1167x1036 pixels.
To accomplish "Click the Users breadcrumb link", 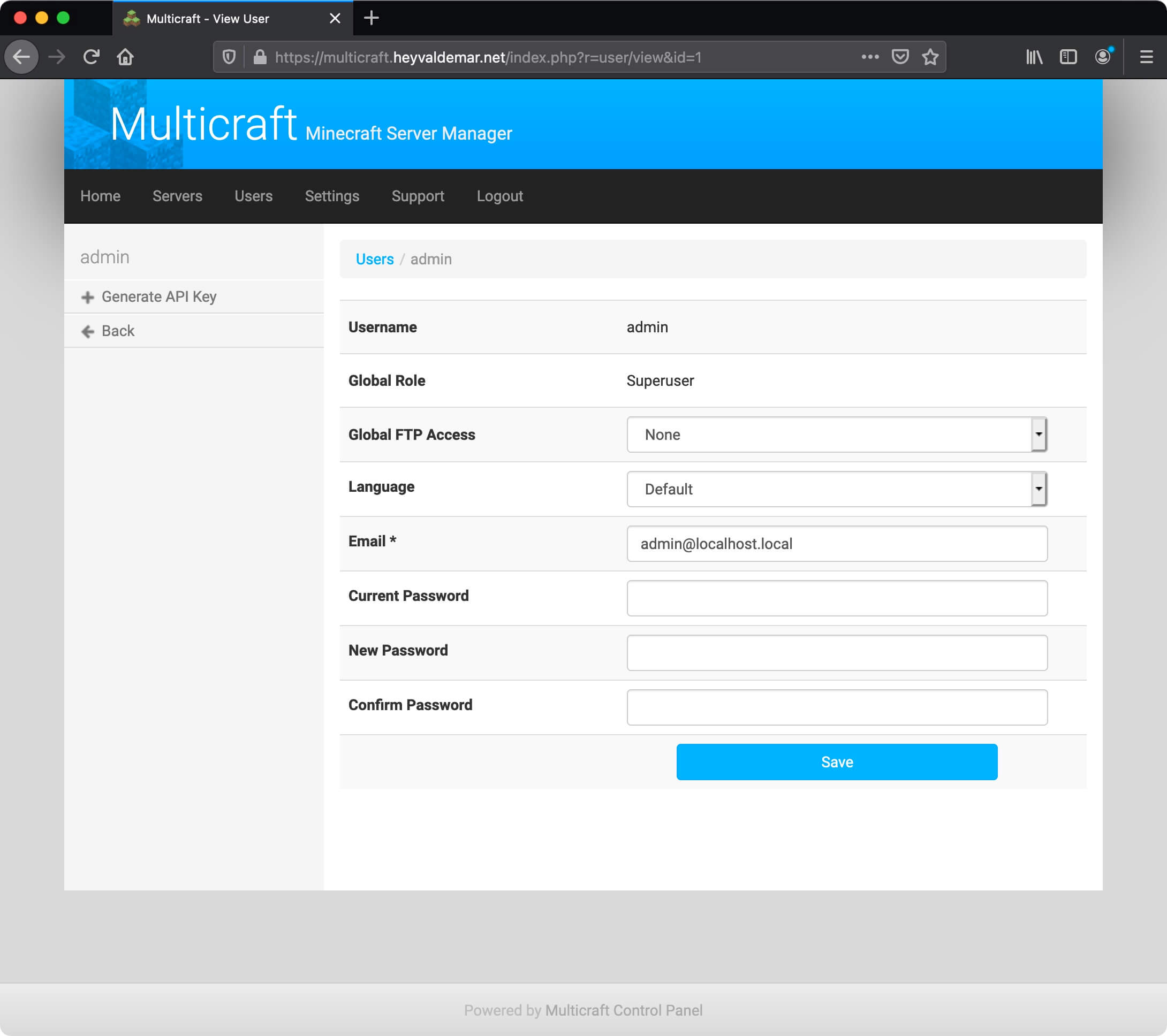I will coord(375,259).
